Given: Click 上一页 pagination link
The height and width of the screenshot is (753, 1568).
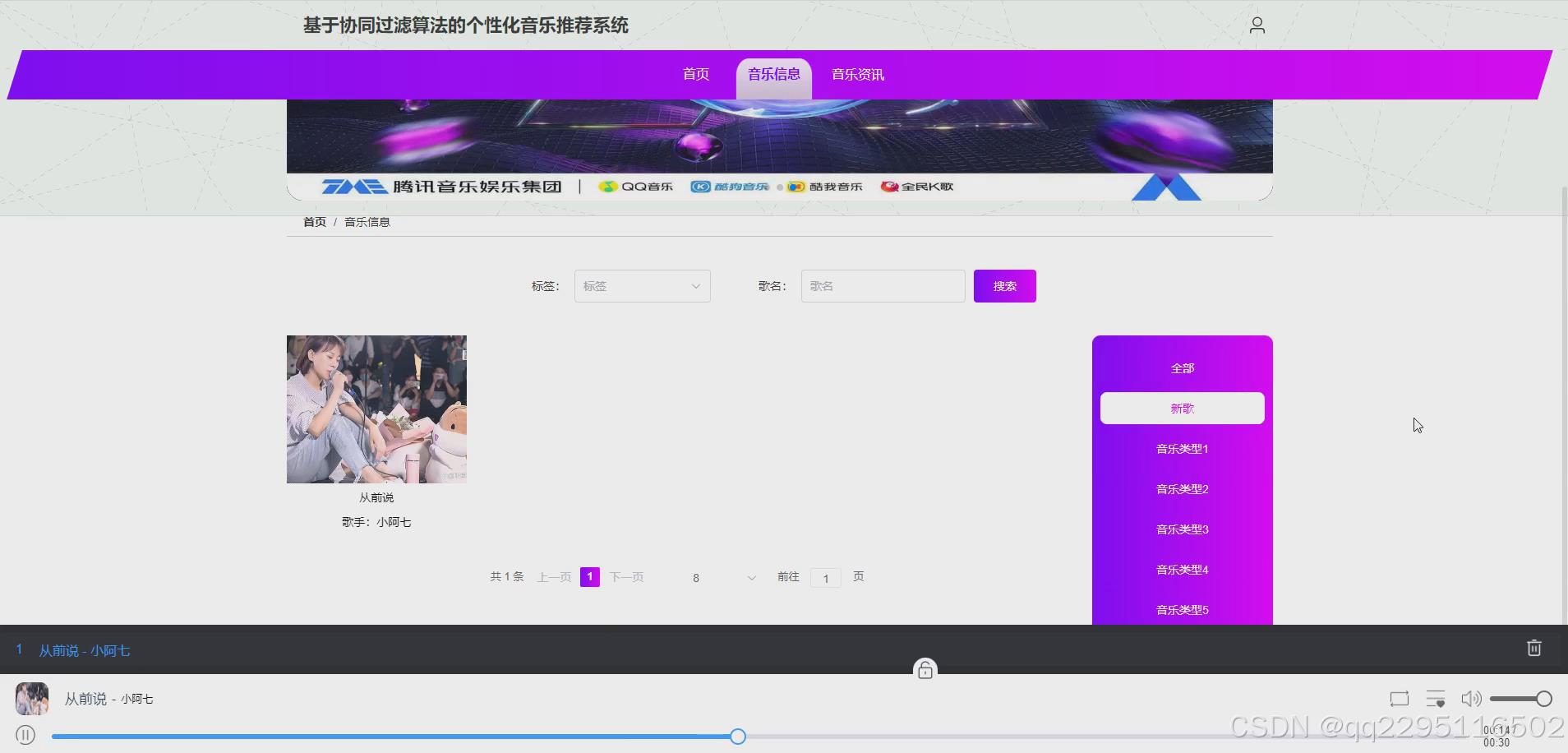Looking at the screenshot, I should point(554,577).
